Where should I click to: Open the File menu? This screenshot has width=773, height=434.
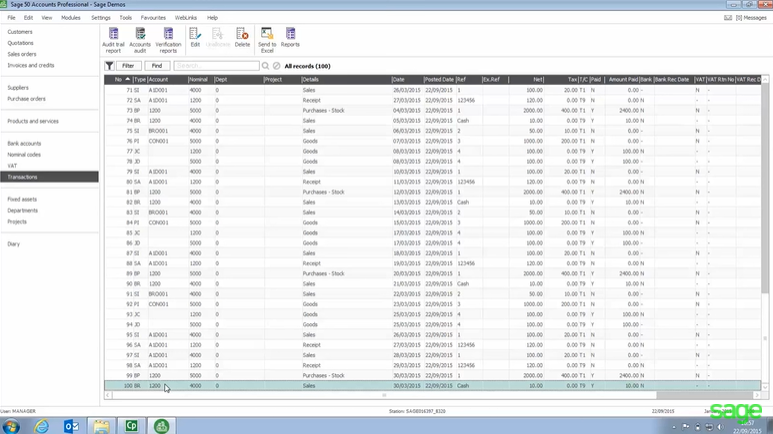tap(11, 18)
